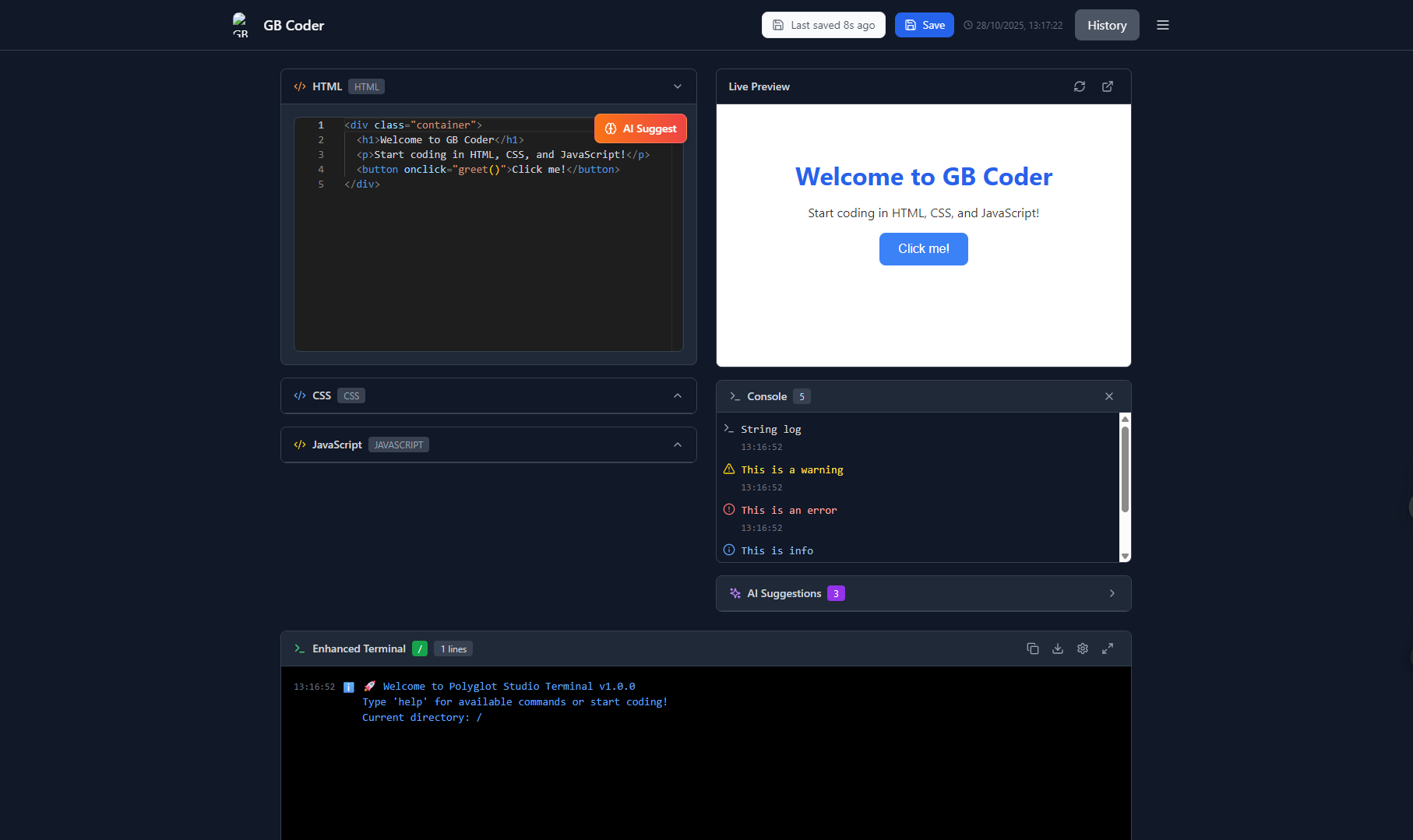Image resolution: width=1413 pixels, height=840 pixels.
Task: Refresh the Live Preview
Action: point(1080,86)
